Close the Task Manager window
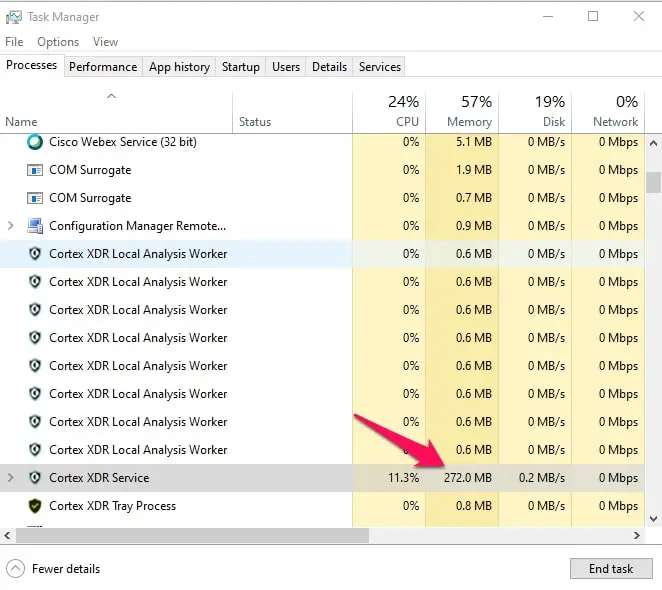This screenshot has width=662, height=590. (639, 16)
